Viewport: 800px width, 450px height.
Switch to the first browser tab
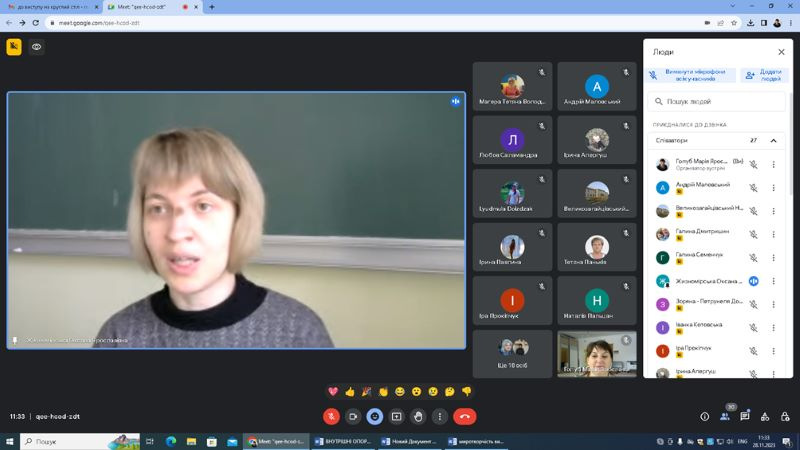click(x=51, y=7)
